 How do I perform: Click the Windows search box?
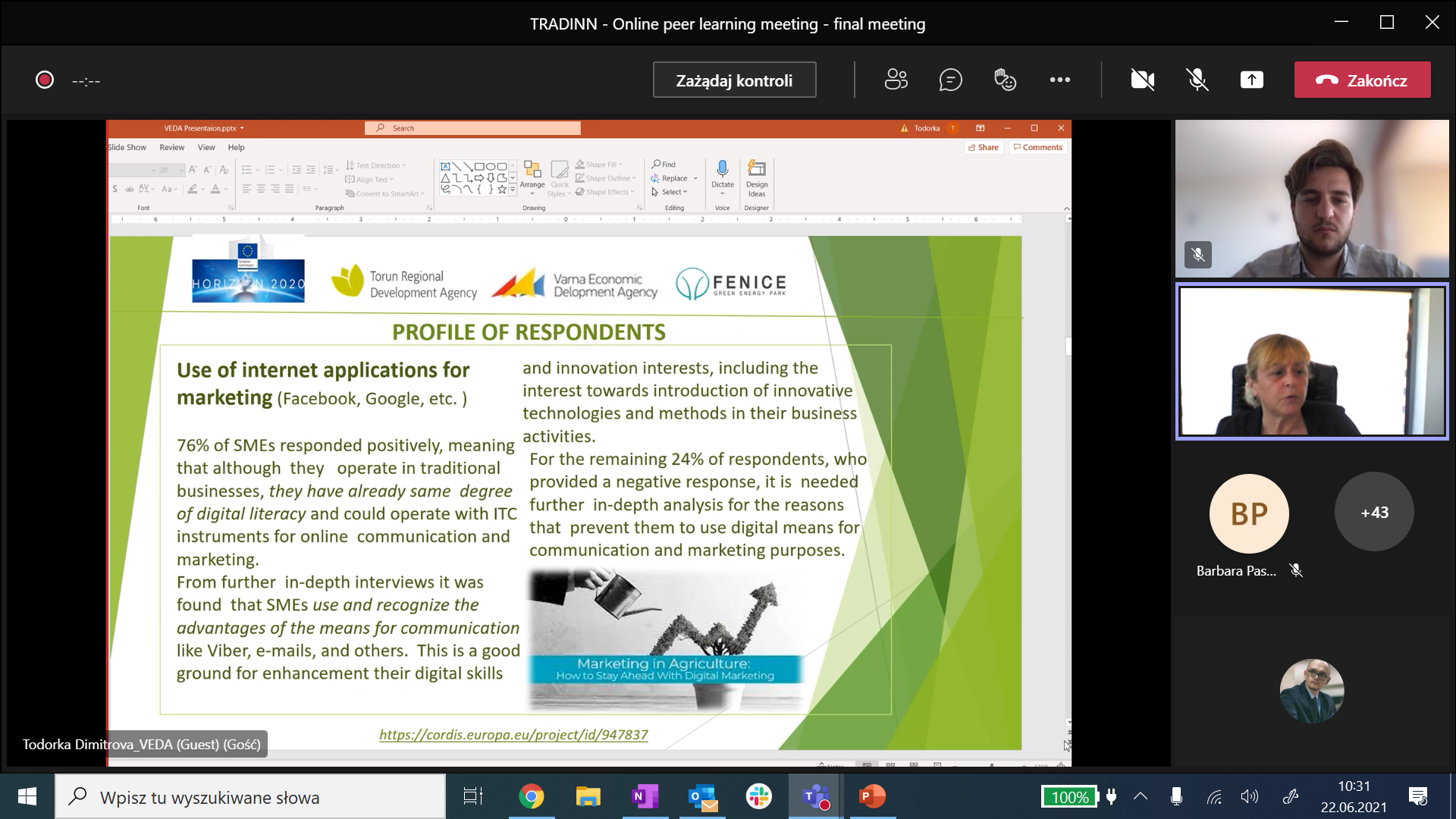(x=250, y=797)
